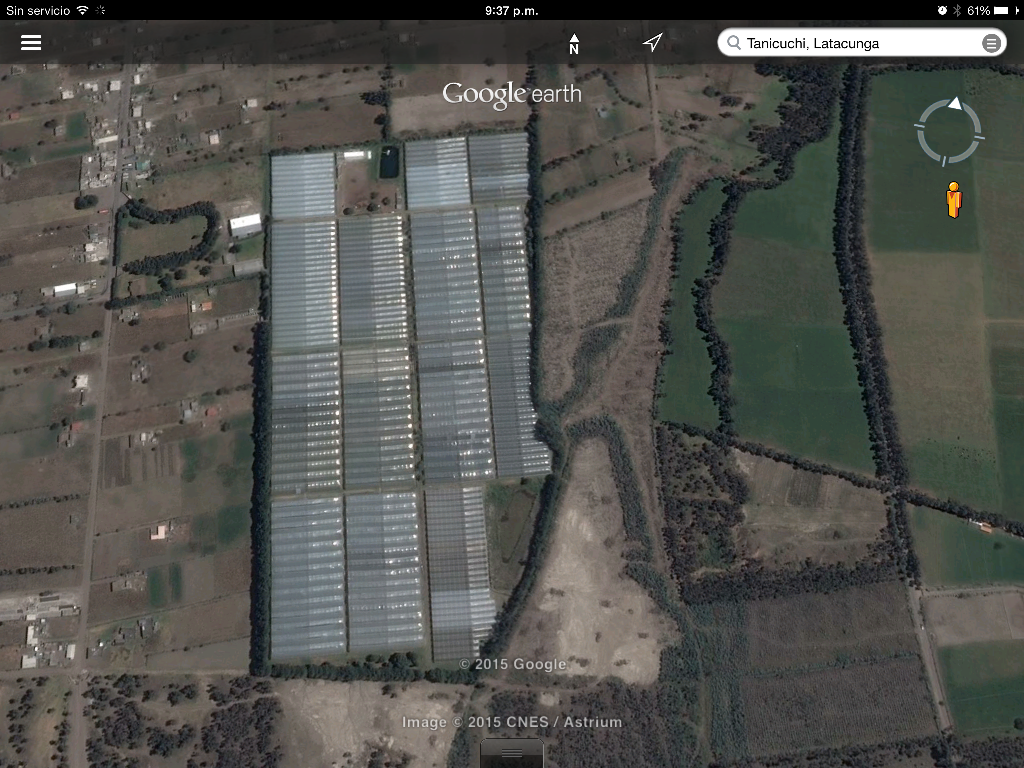Tap the Sin servicio carrier text
This screenshot has width=1024, height=768.
point(38,10)
